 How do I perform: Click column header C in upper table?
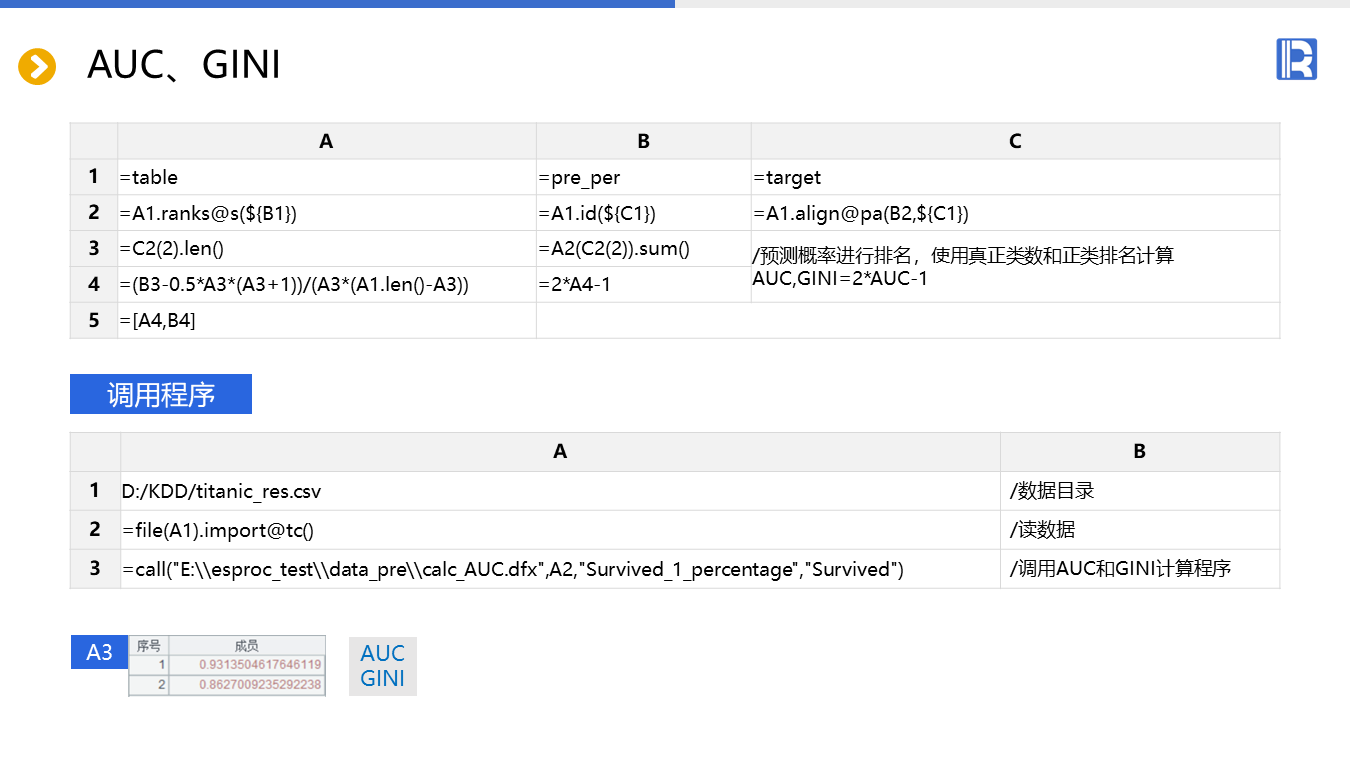click(1014, 141)
